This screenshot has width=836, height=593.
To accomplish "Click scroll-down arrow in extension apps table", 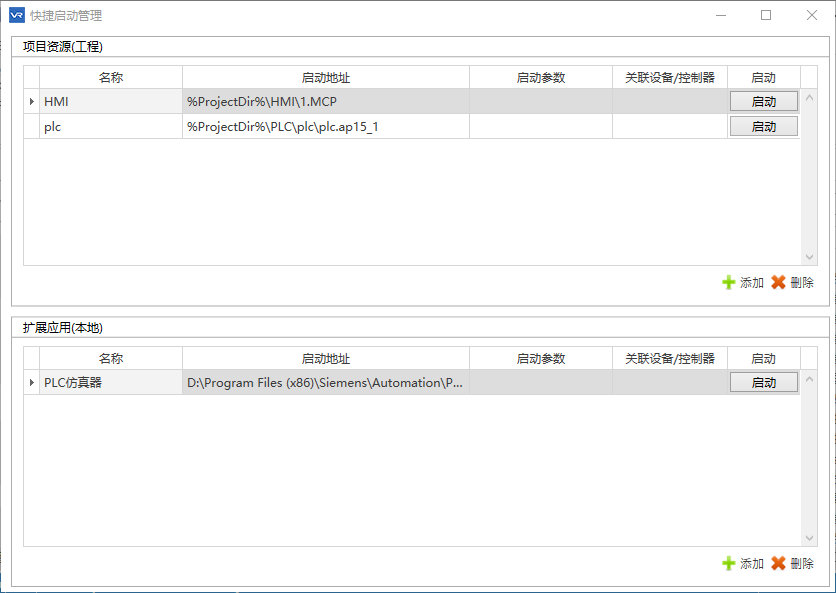I will point(809,538).
